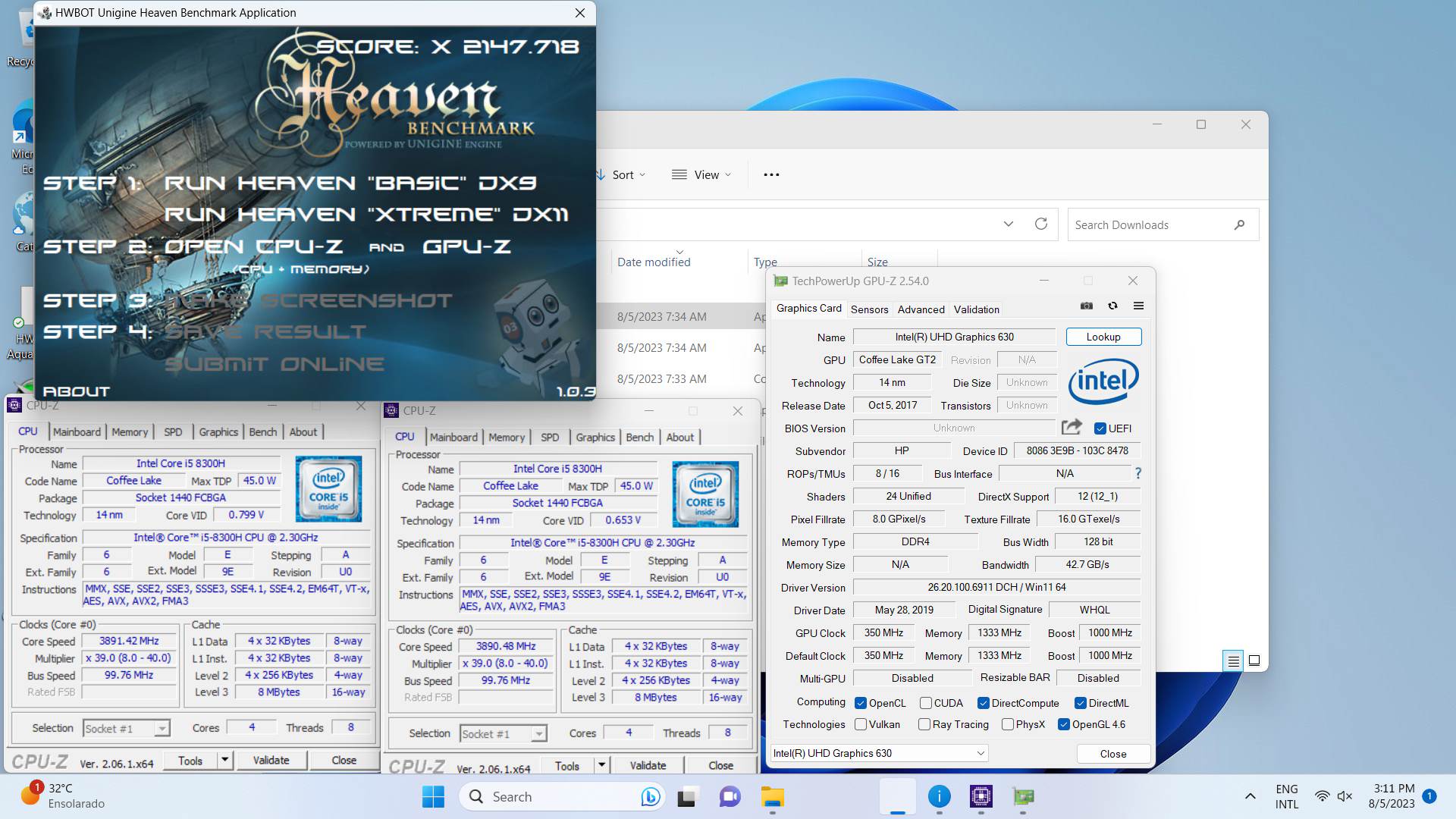Open the Windows Start menu
This screenshot has height=819, width=1456.
pos(434,797)
